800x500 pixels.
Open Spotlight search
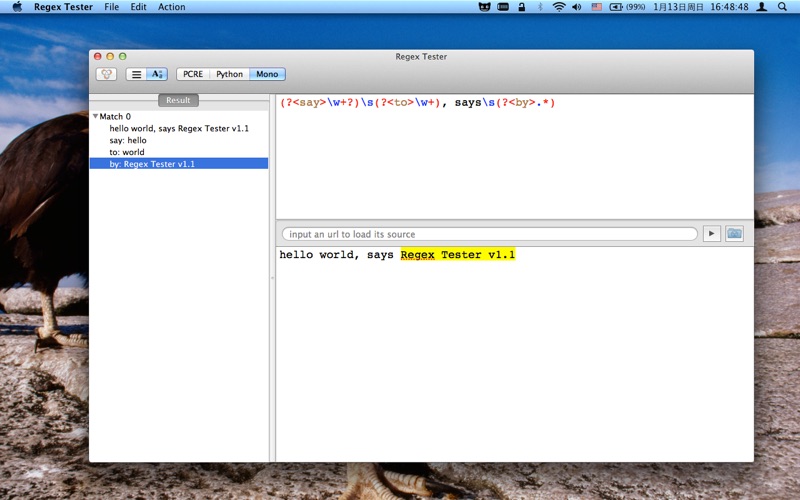pos(782,7)
